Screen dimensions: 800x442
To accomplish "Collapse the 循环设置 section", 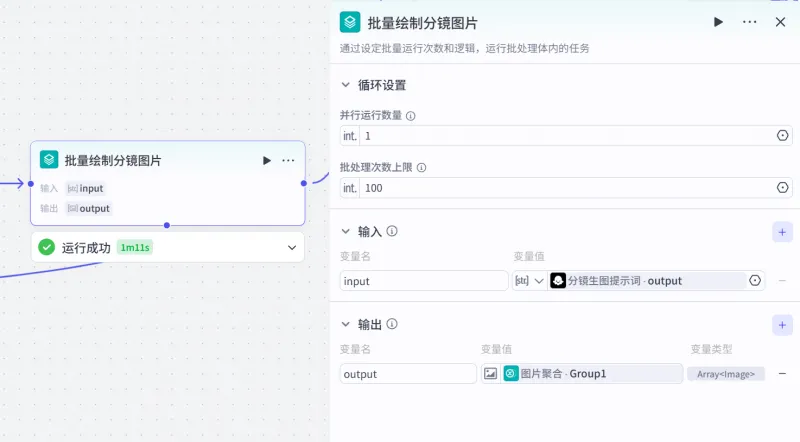I will 345,85.
